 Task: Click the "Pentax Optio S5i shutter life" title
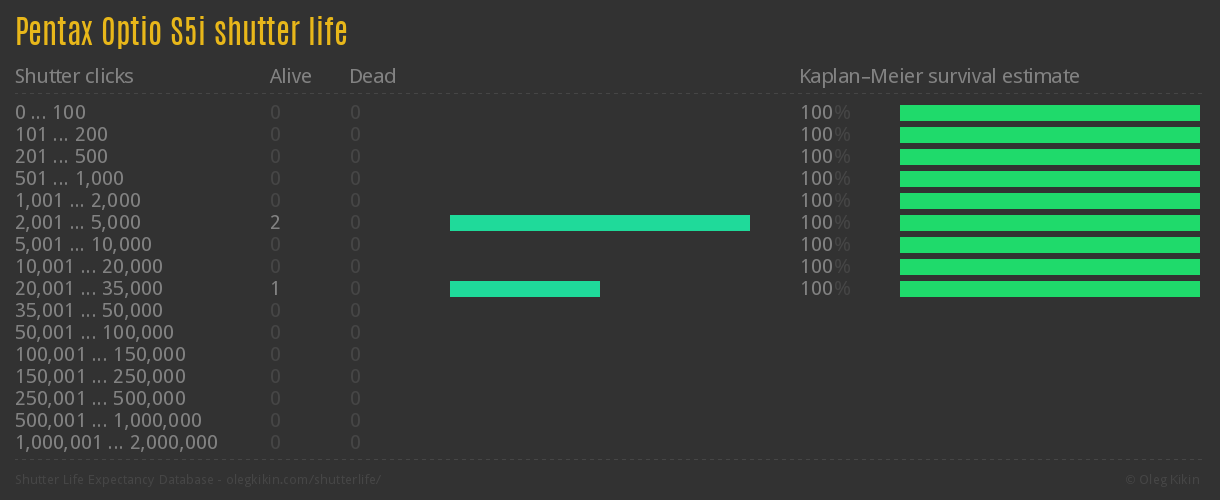(181, 32)
